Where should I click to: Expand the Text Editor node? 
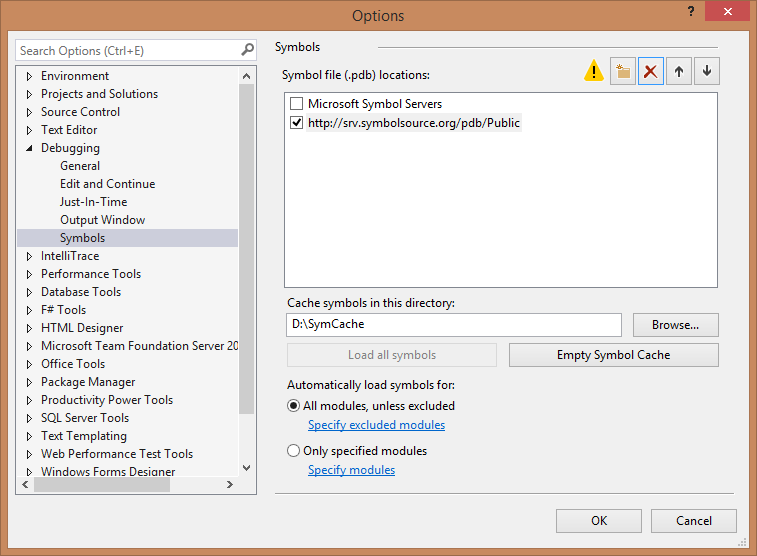[29, 130]
